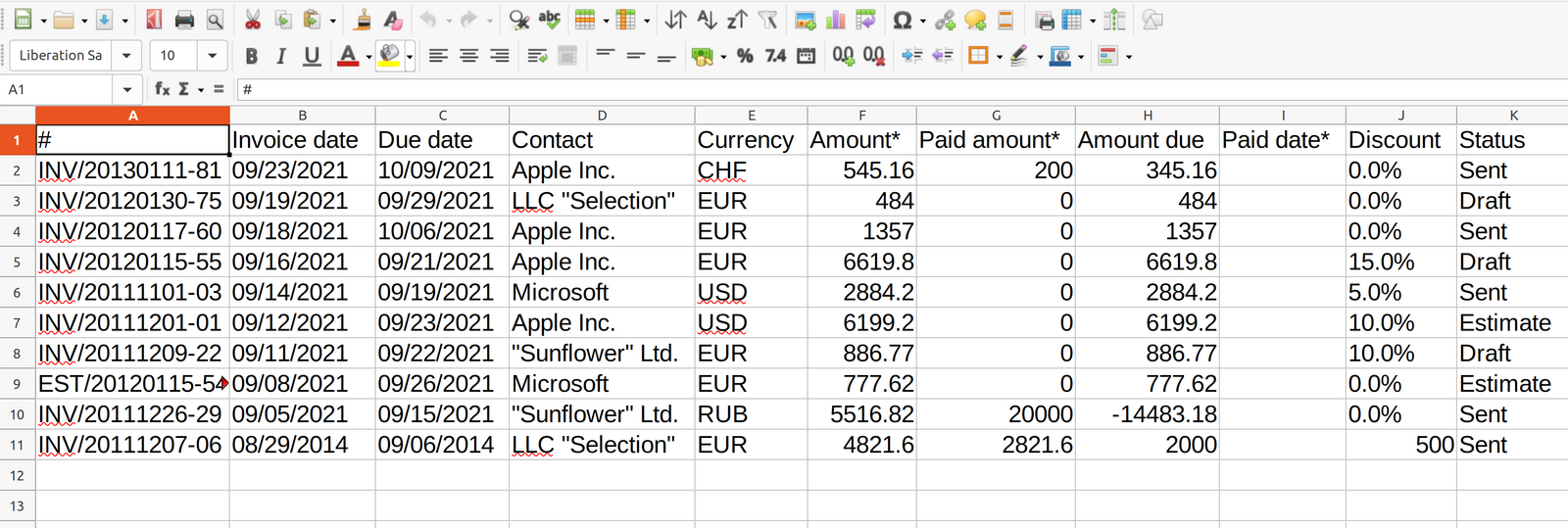Image resolution: width=1568 pixels, height=528 pixels.
Task: Insert a comment with the speech bubble icon
Action: [975, 20]
